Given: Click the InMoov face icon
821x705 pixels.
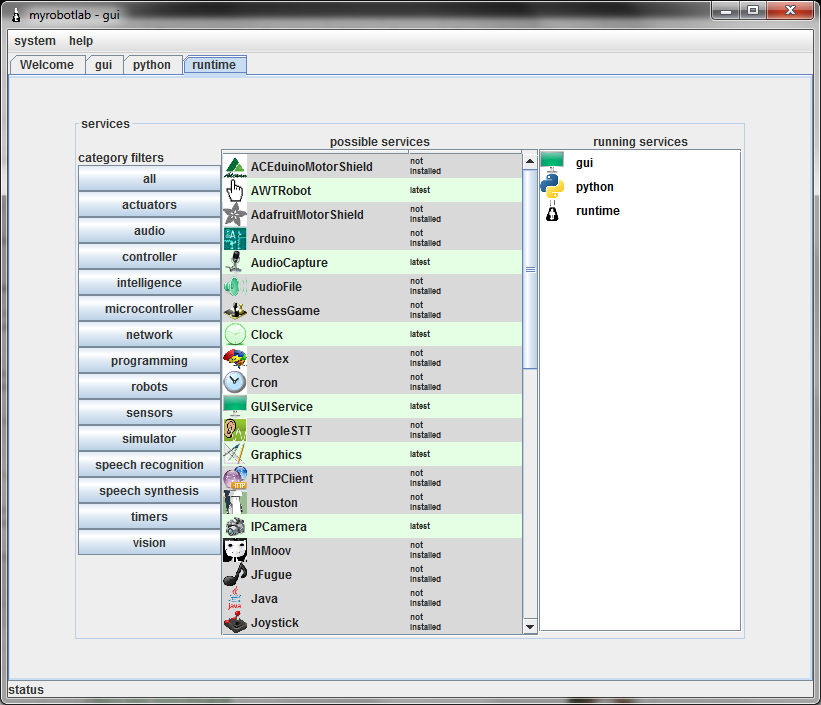Looking at the screenshot, I should click(235, 550).
